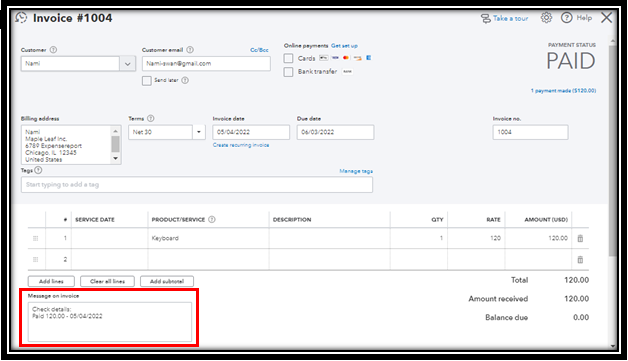This screenshot has width=628, height=361.
Task: Click the PAID payment status text
Action: pyautogui.click(x=571, y=61)
